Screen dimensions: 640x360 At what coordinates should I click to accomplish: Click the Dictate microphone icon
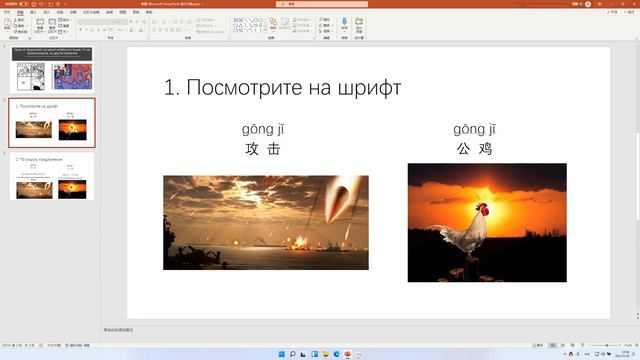(x=344, y=21)
